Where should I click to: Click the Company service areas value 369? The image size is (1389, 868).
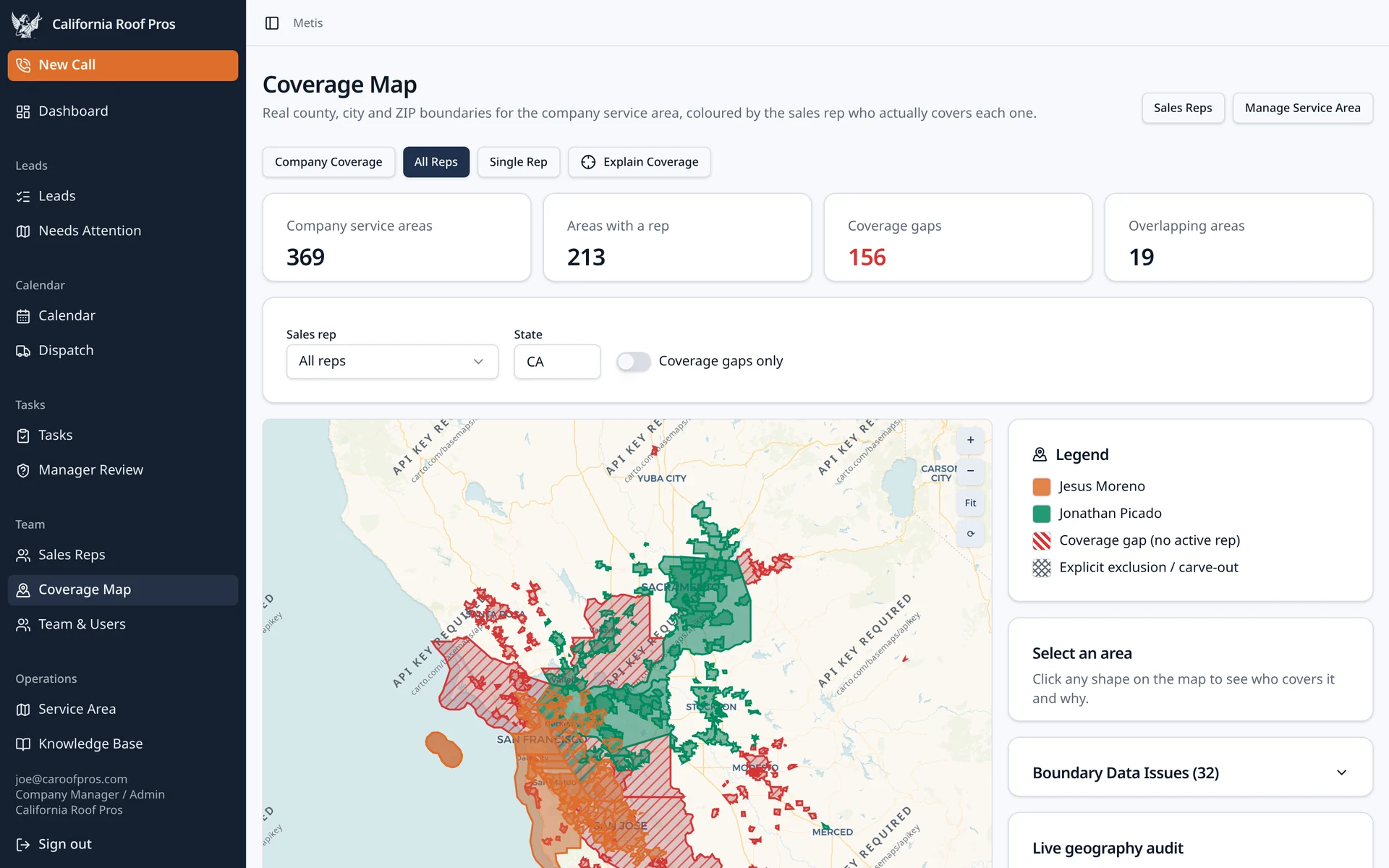(x=305, y=257)
